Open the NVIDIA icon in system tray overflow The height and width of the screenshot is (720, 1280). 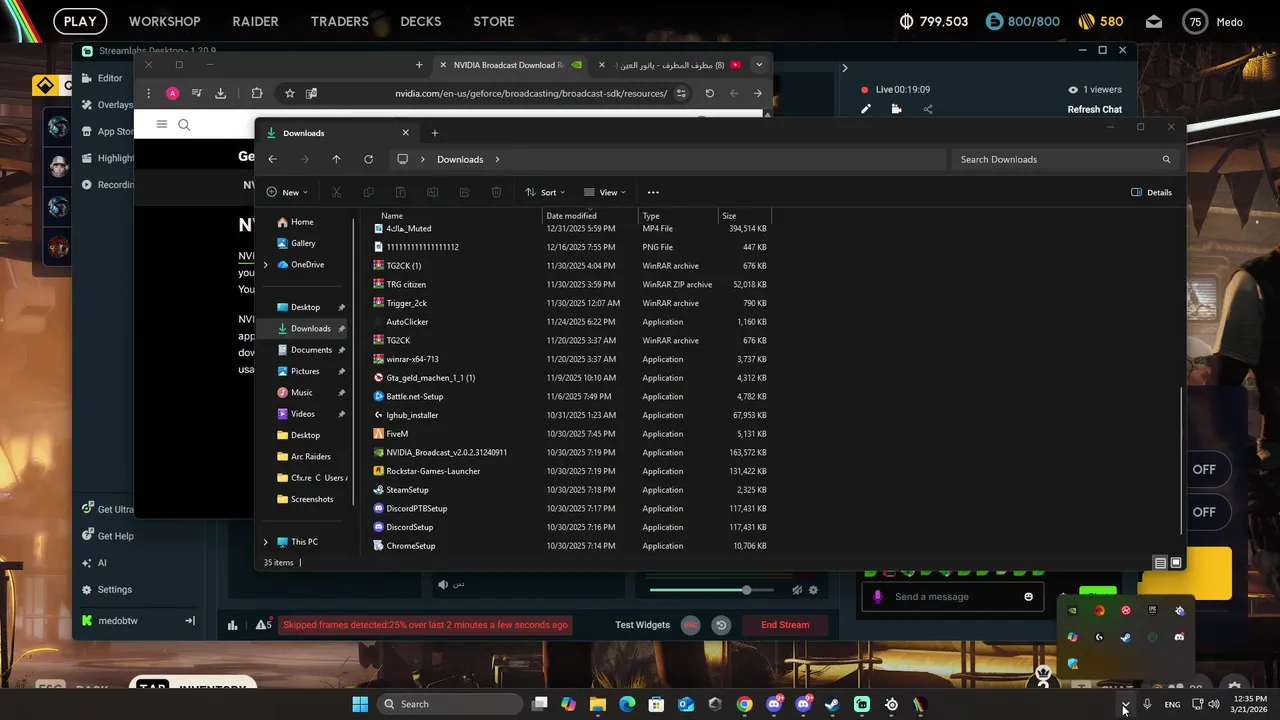coord(1072,610)
